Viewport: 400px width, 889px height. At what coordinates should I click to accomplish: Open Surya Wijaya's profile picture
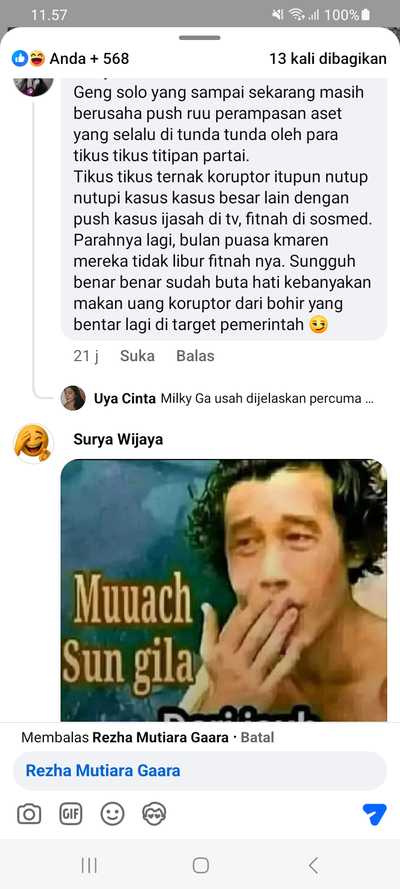pyautogui.click(x=33, y=442)
